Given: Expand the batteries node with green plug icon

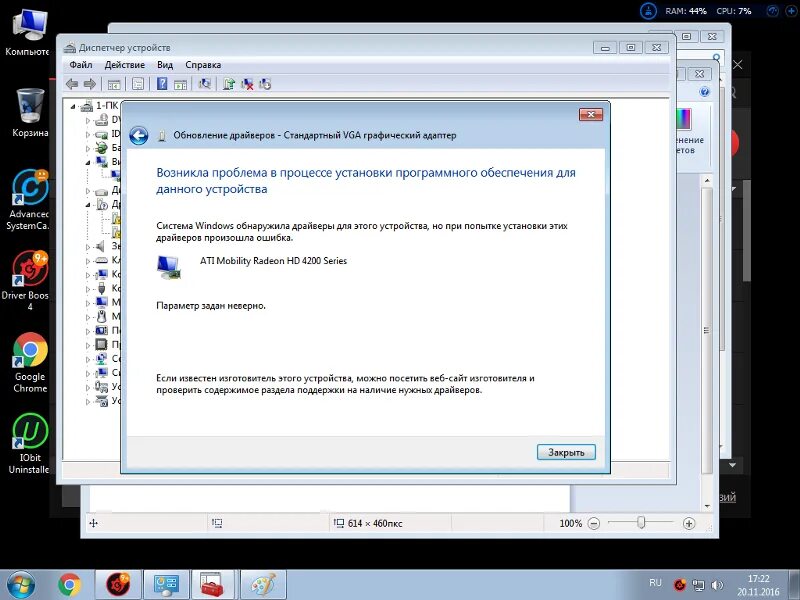Looking at the screenshot, I should tap(87, 149).
